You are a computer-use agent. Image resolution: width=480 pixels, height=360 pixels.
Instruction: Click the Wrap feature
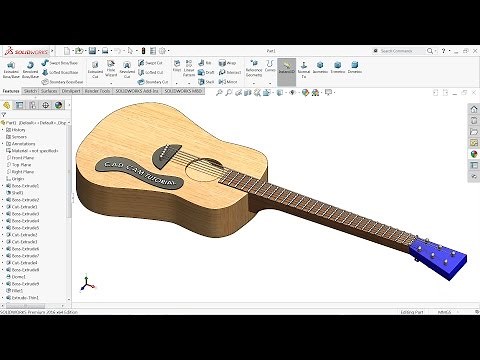click(227, 63)
